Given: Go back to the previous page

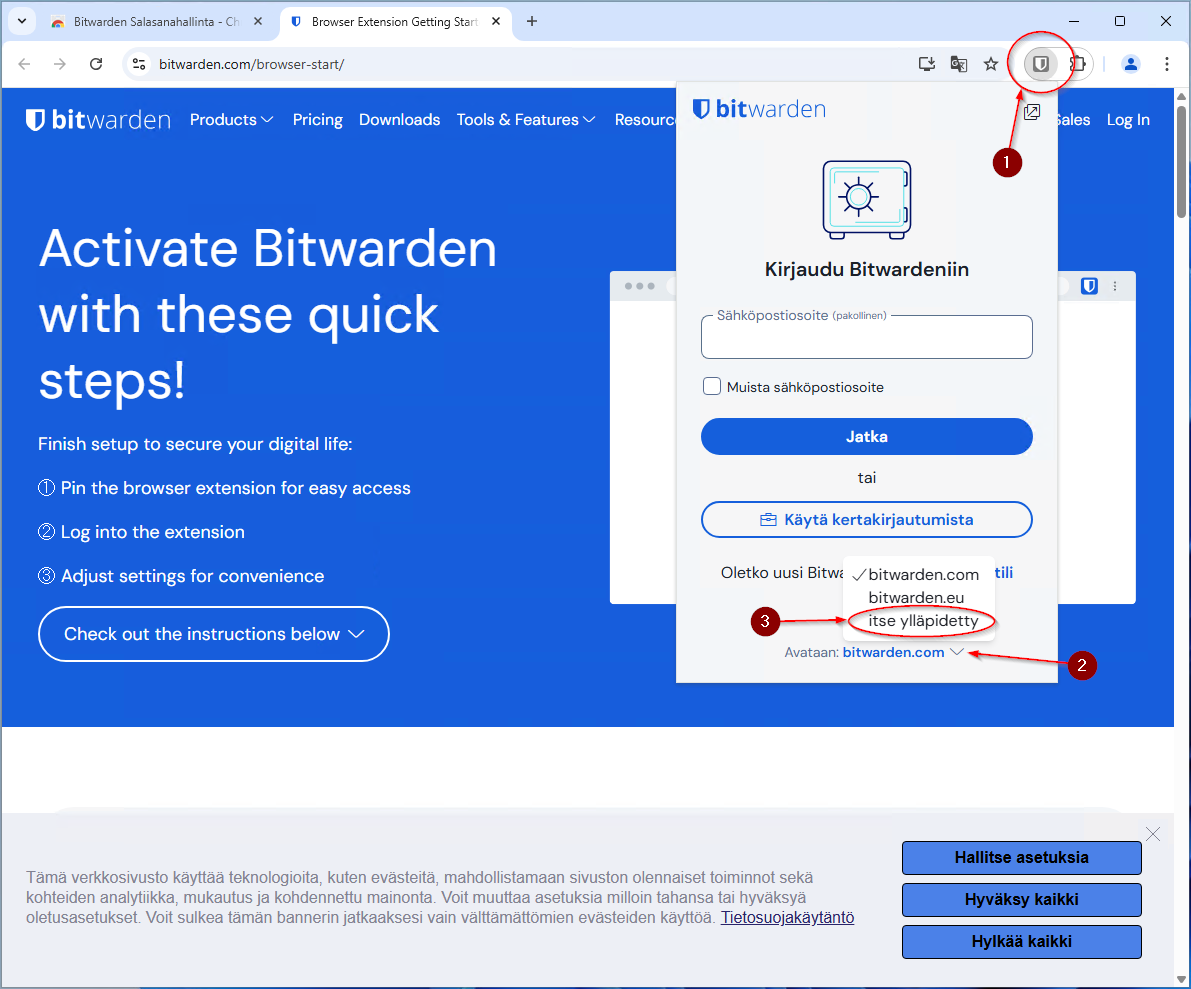Looking at the screenshot, I should (24, 64).
